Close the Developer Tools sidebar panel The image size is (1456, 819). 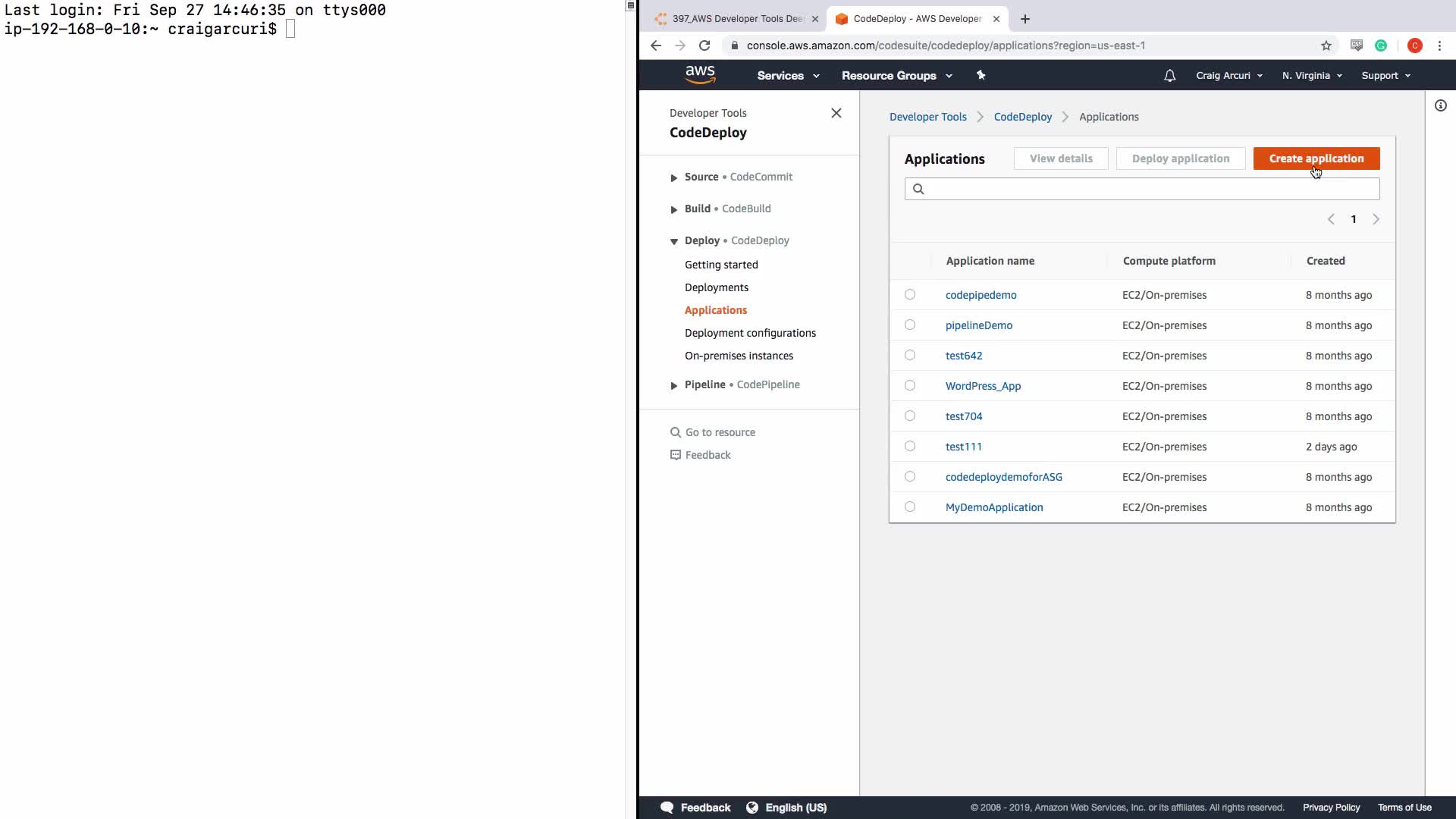tap(836, 113)
